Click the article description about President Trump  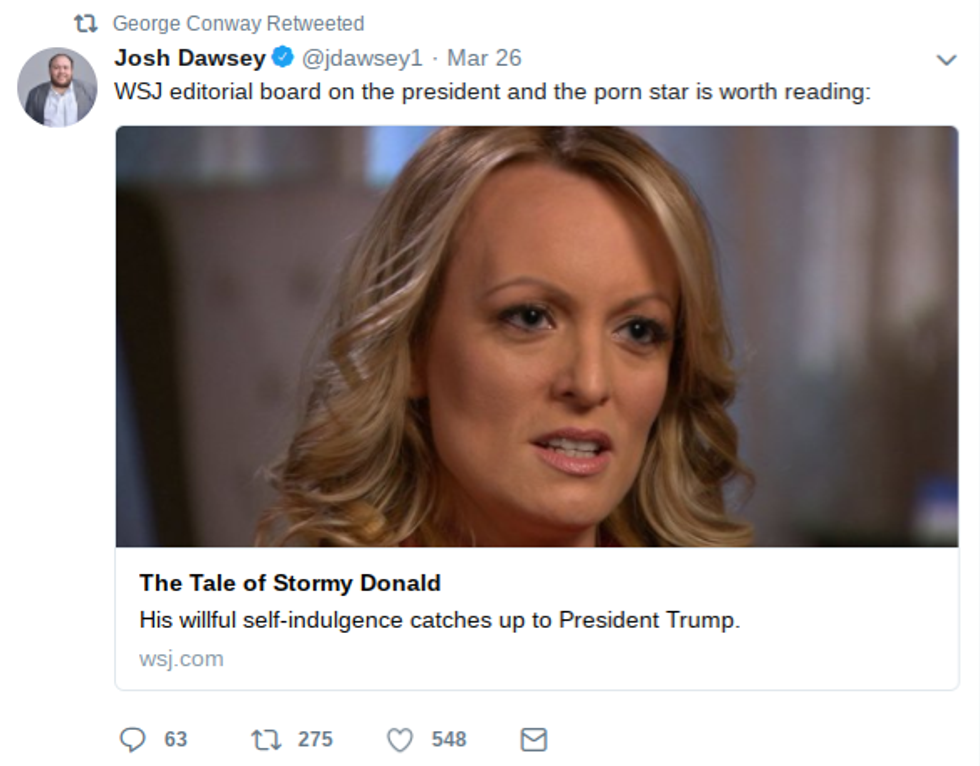point(440,620)
